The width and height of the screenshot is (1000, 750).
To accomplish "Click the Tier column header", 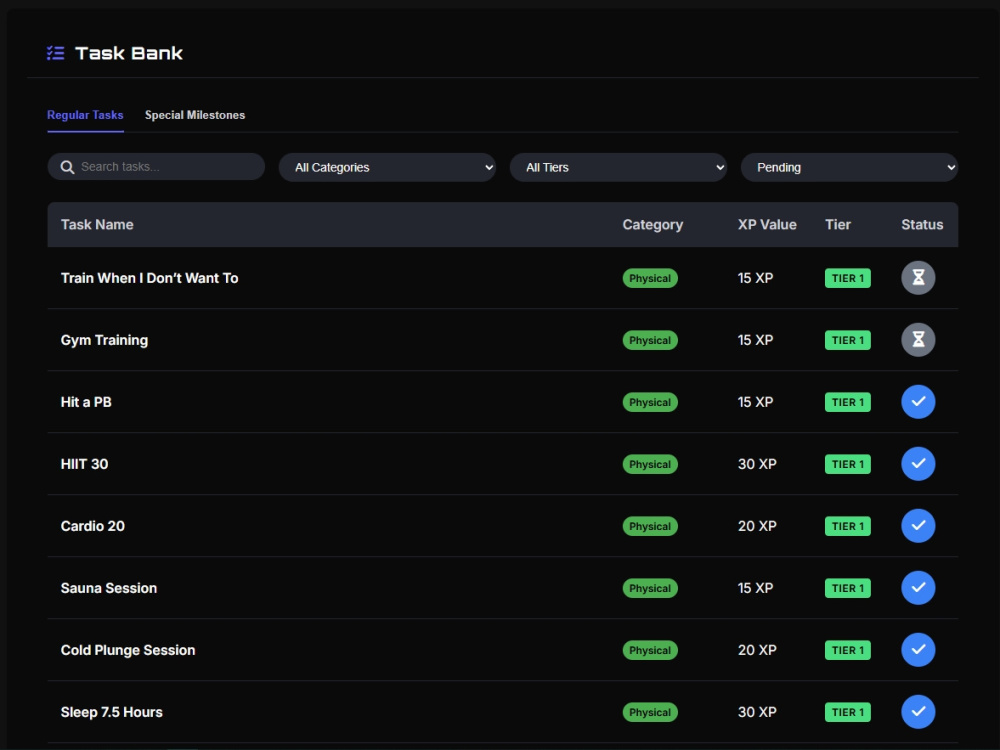I will (x=837, y=224).
